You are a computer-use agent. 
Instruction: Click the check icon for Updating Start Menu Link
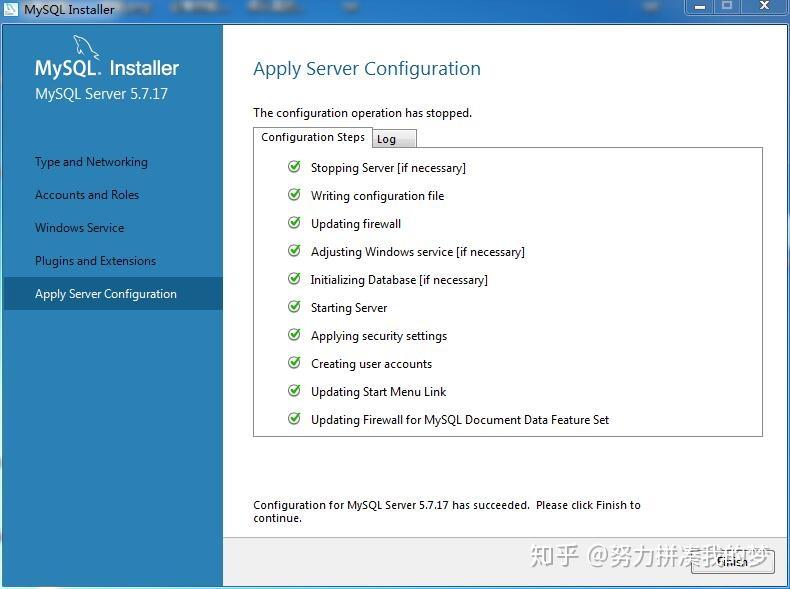point(294,390)
